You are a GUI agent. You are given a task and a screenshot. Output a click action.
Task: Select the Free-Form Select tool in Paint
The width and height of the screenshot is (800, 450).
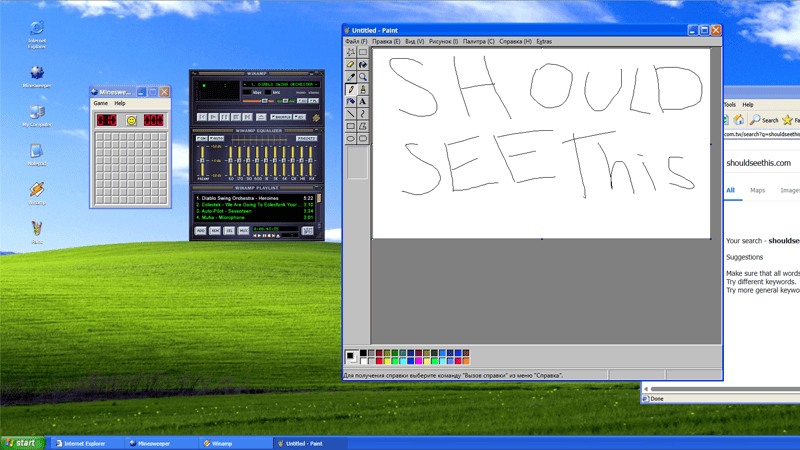click(x=351, y=52)
